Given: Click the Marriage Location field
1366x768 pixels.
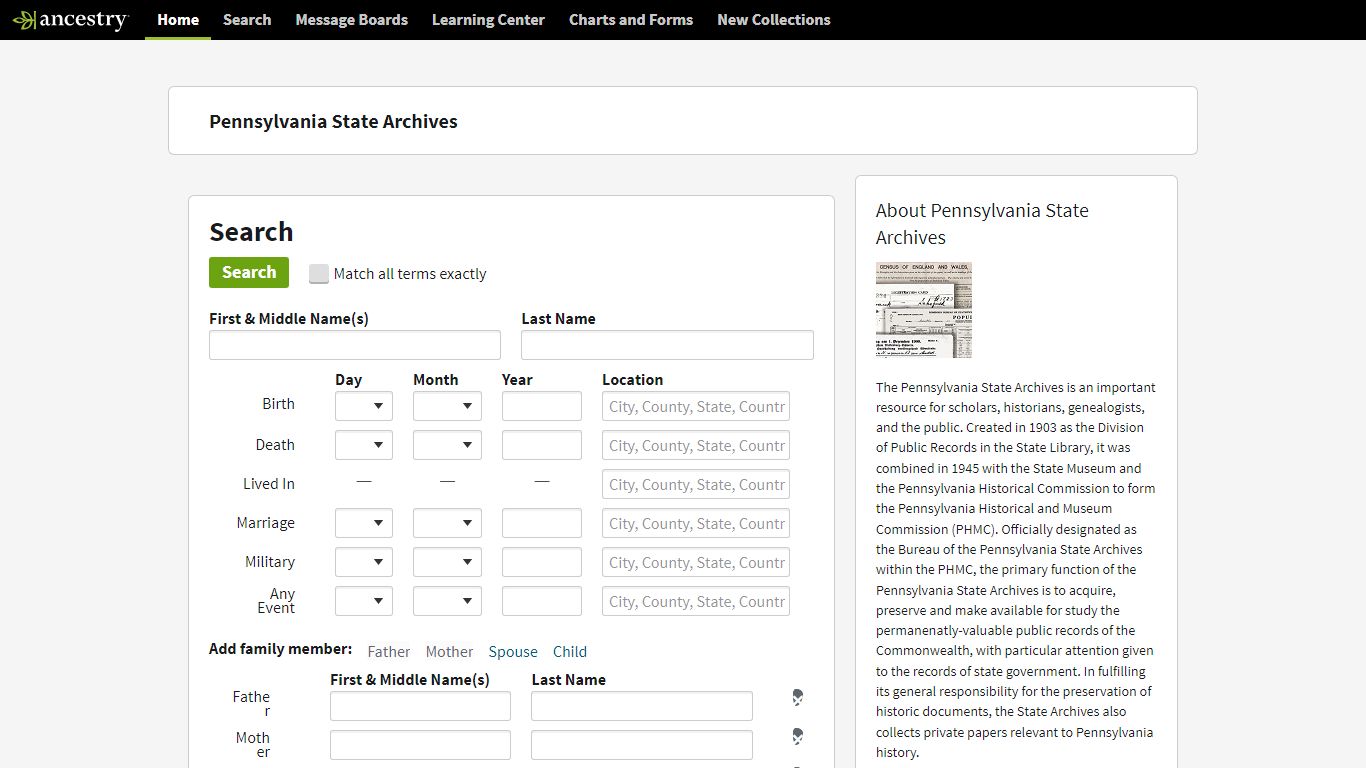Looking at the screenshot, I should click(696, 523).
